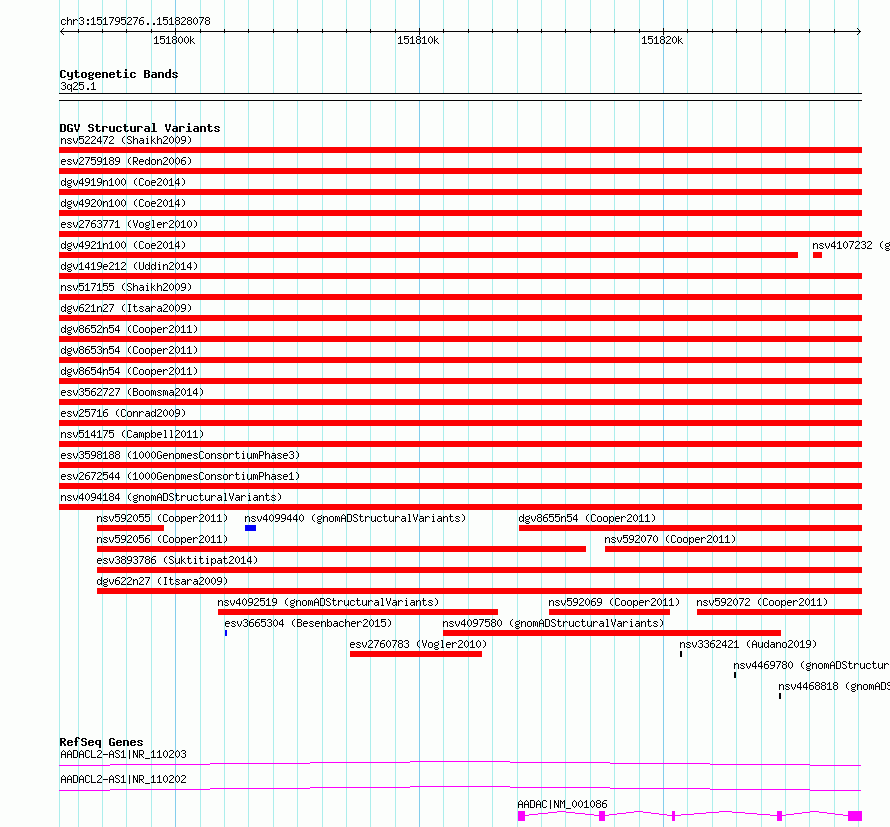Image resolution: width=890 pixels, height=827 pixels.
Task: Select the DGV Structural Variants track title
Action: pyautogui.click(x=140, y=128)
